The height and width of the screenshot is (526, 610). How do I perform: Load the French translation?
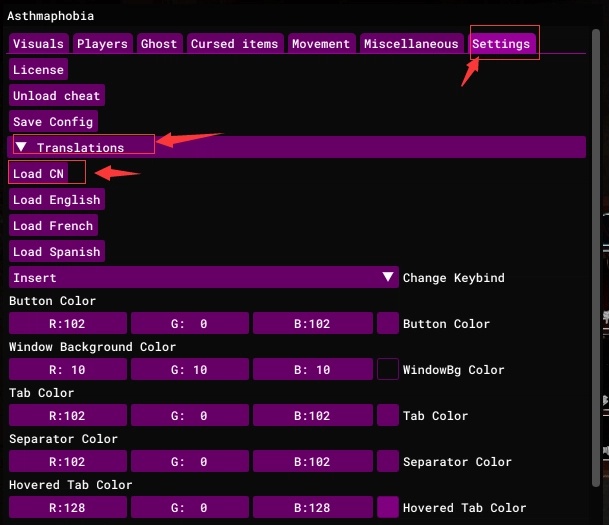point(53,226)
